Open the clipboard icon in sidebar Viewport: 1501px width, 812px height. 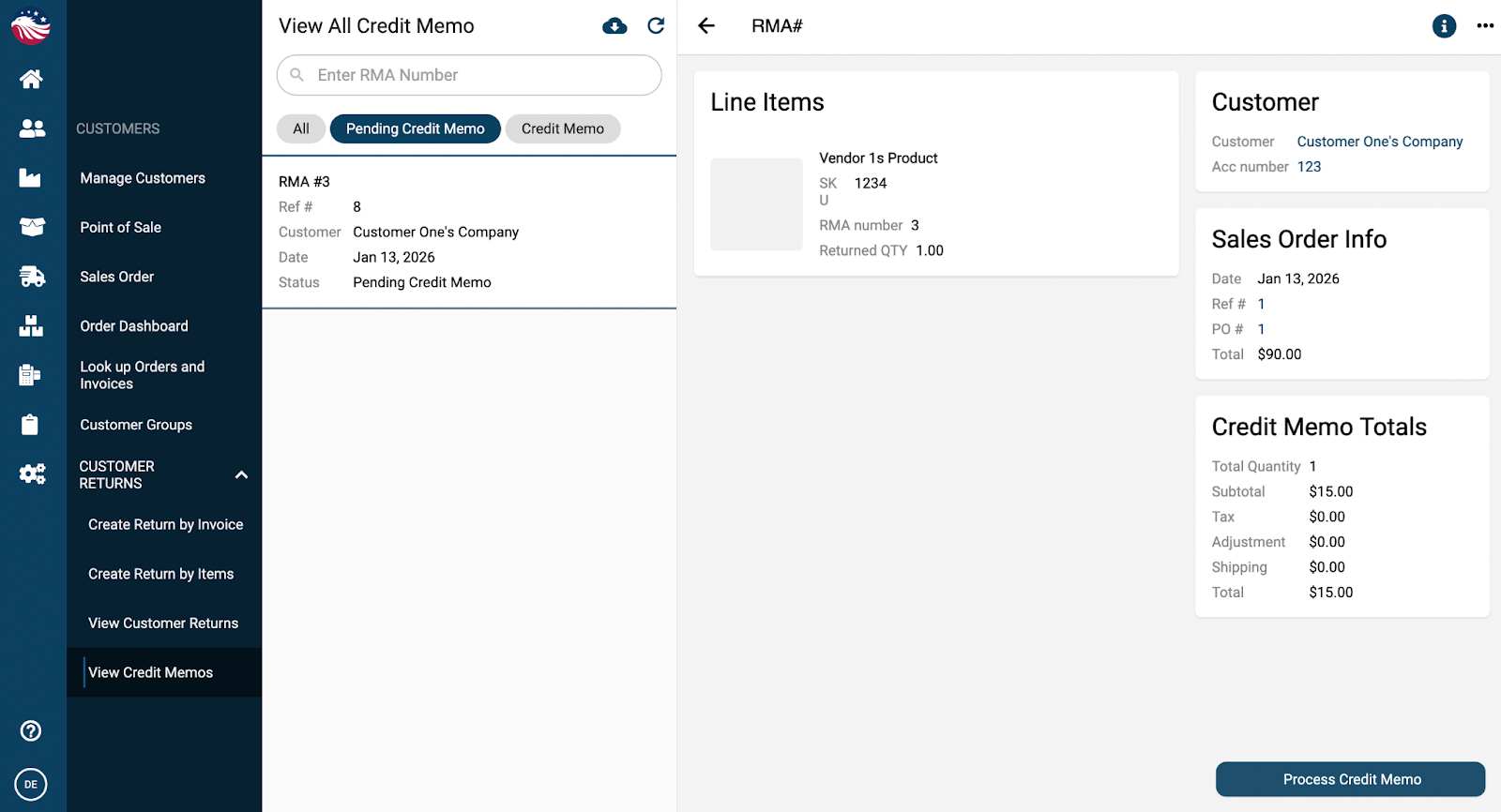[30, 425]
